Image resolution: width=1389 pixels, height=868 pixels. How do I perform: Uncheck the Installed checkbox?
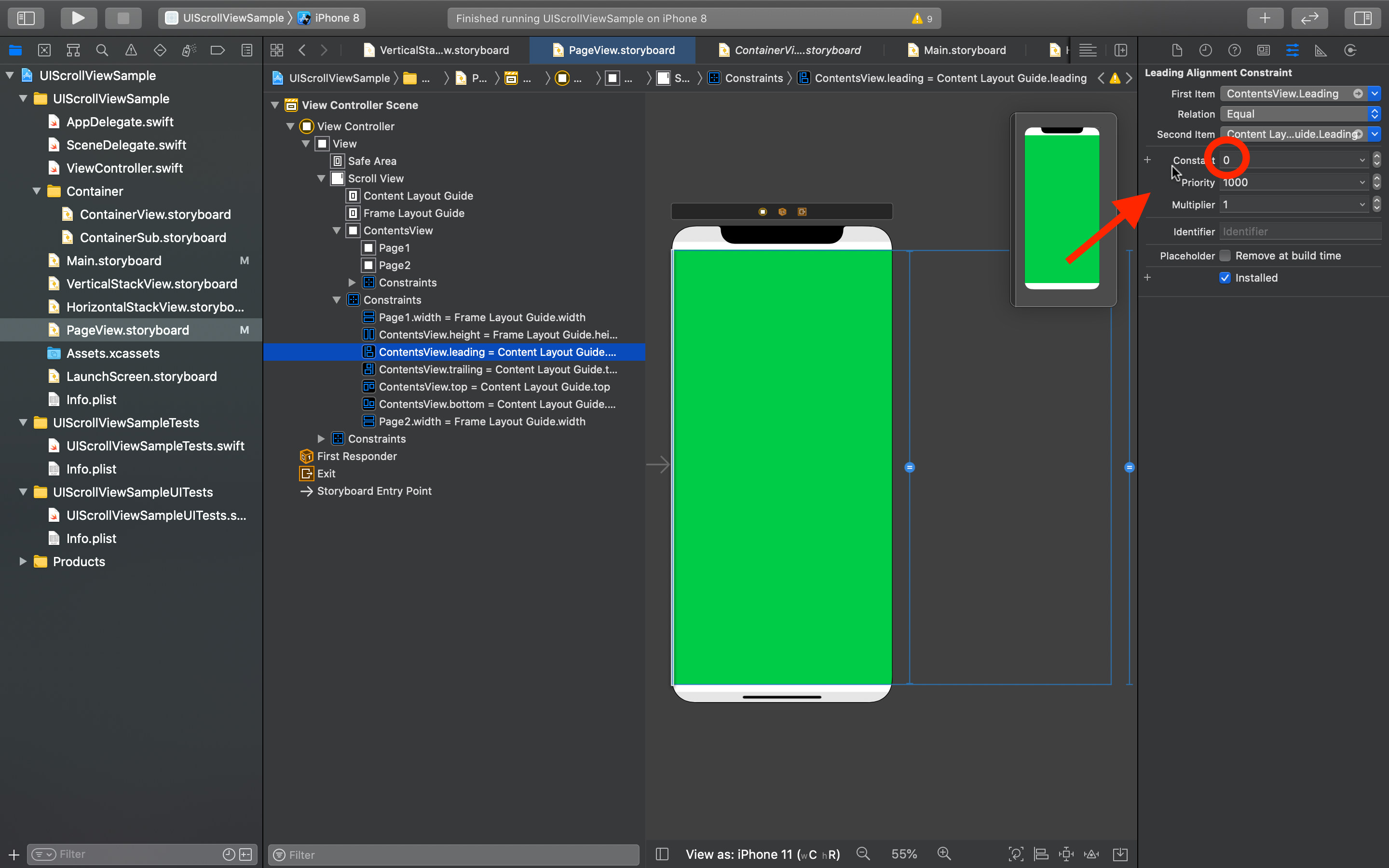coord(1225,278)
